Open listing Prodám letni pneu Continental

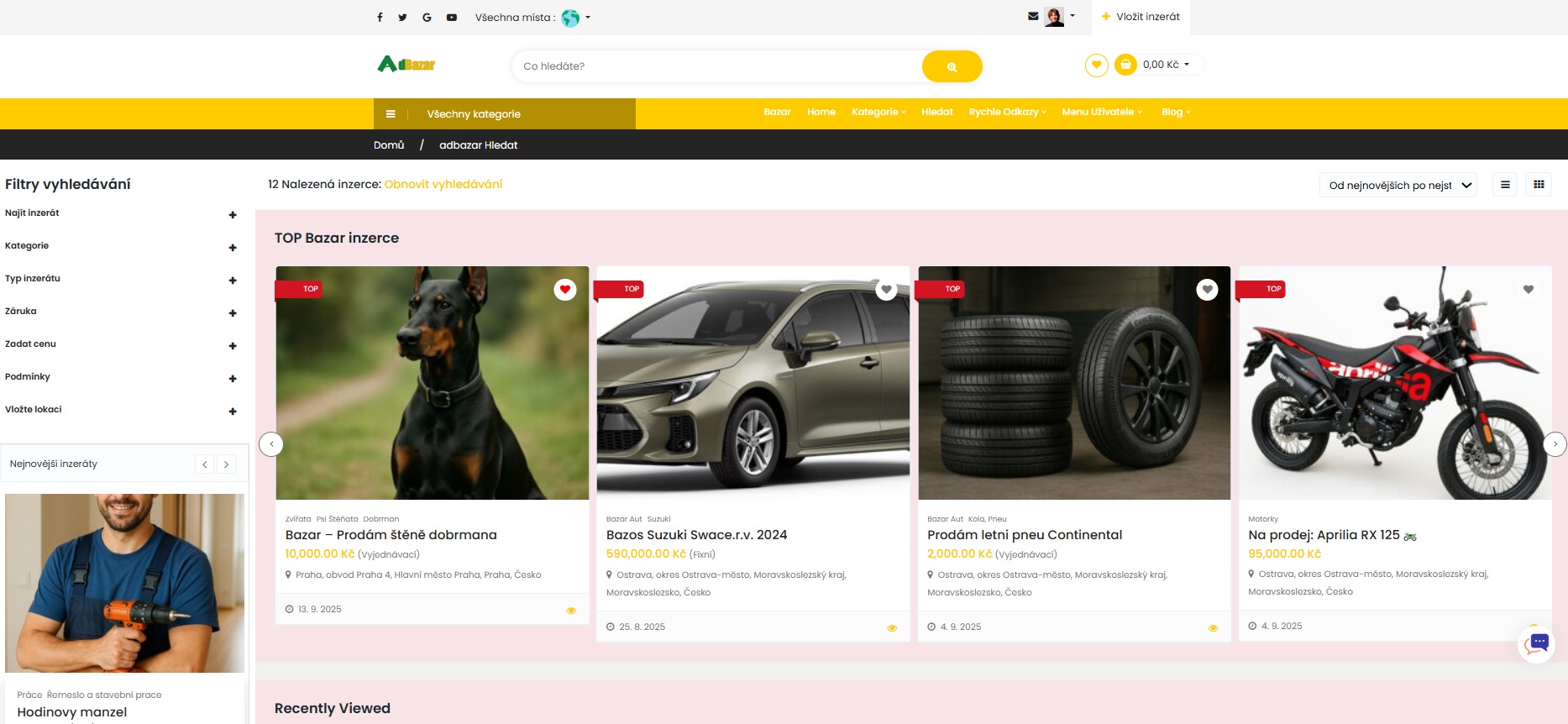pos(1025,535)
